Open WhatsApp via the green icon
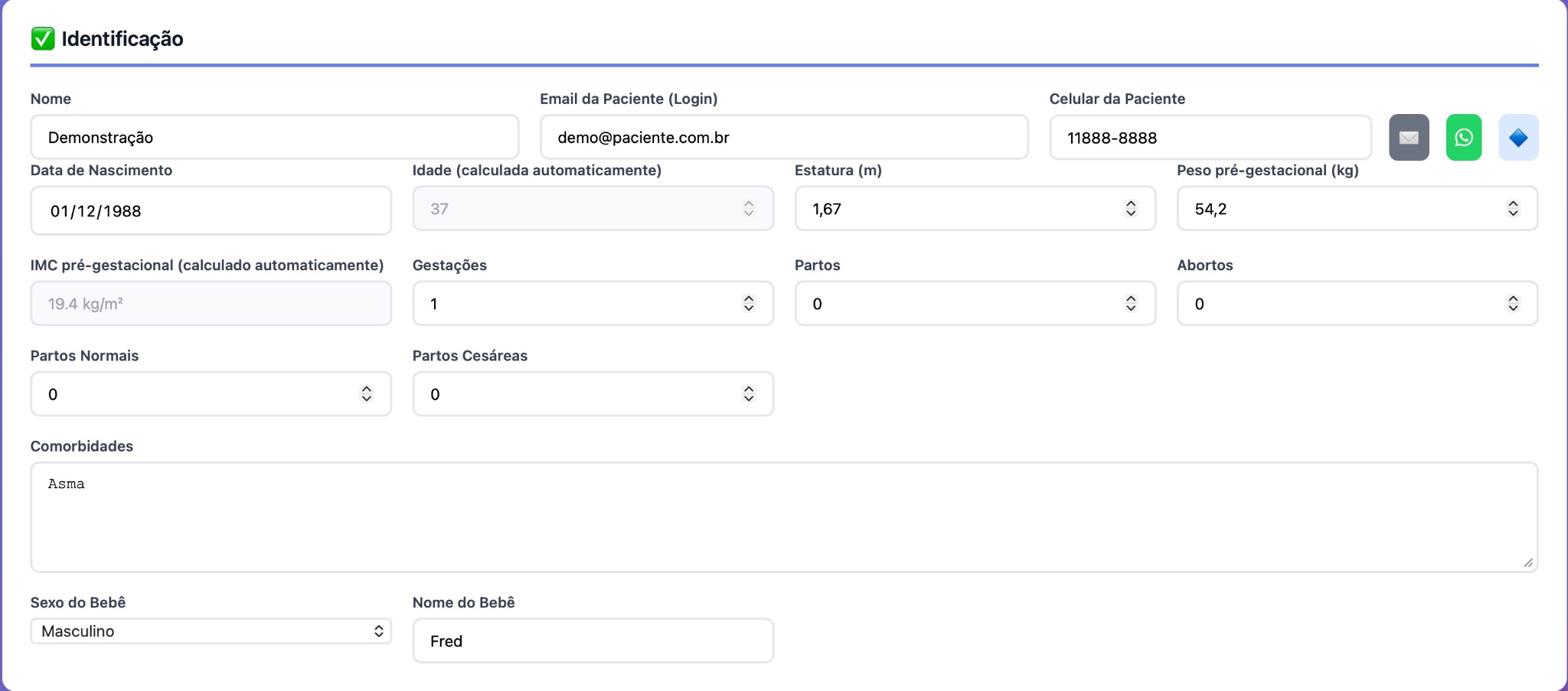The height and width of the screenshot is (691, 1568). [1464, 138]
